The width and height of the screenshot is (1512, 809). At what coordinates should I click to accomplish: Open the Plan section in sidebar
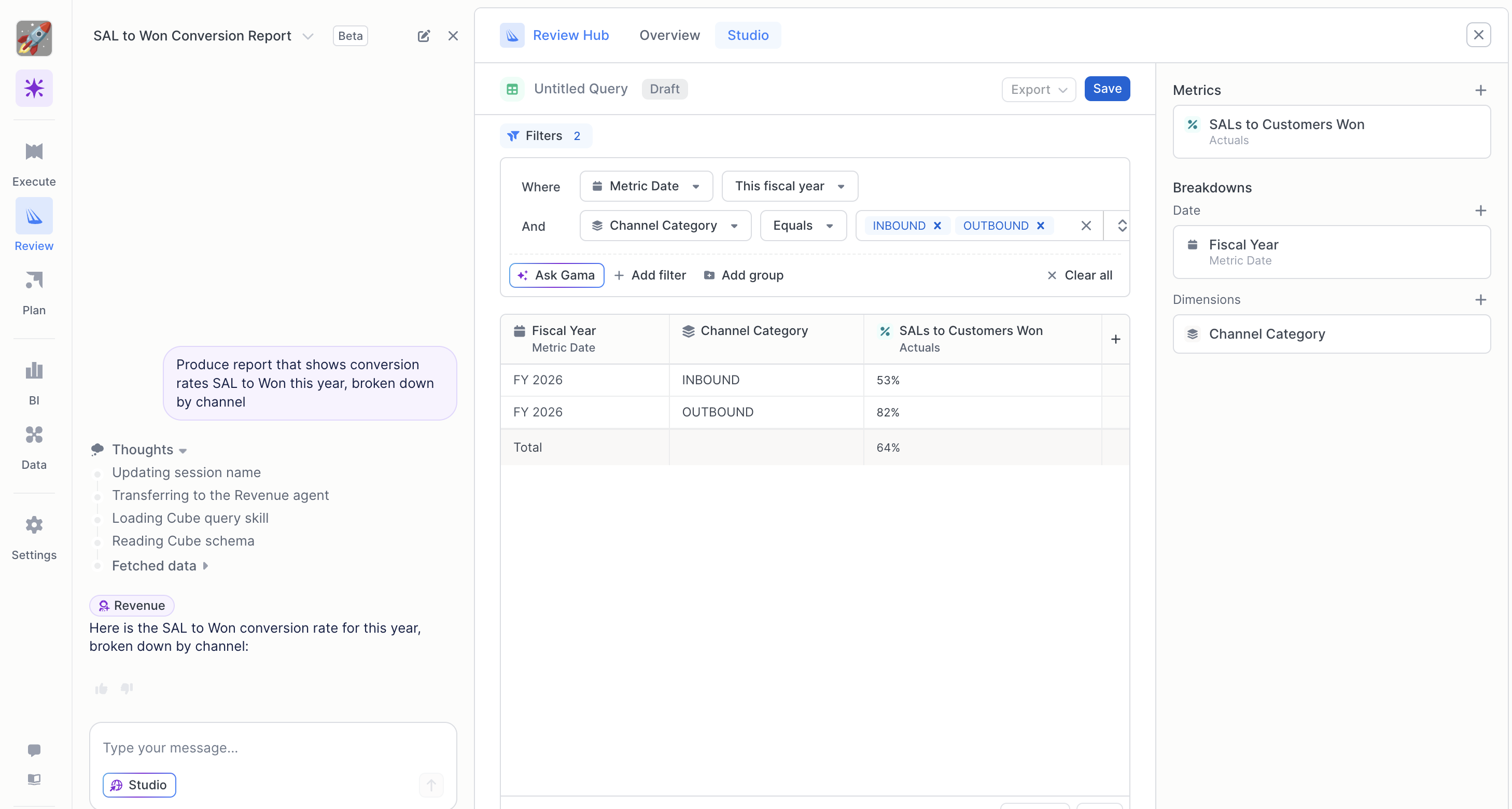click(34, 293)
